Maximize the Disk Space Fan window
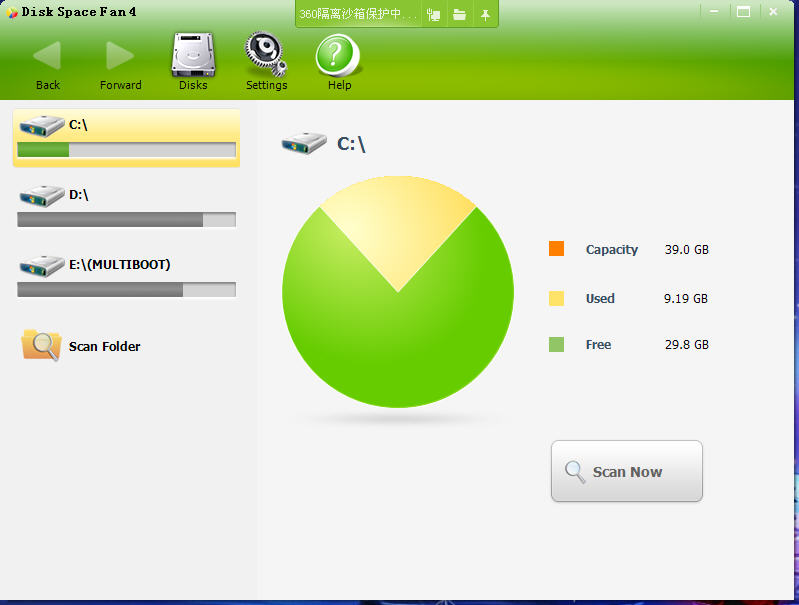 point(743,11)
